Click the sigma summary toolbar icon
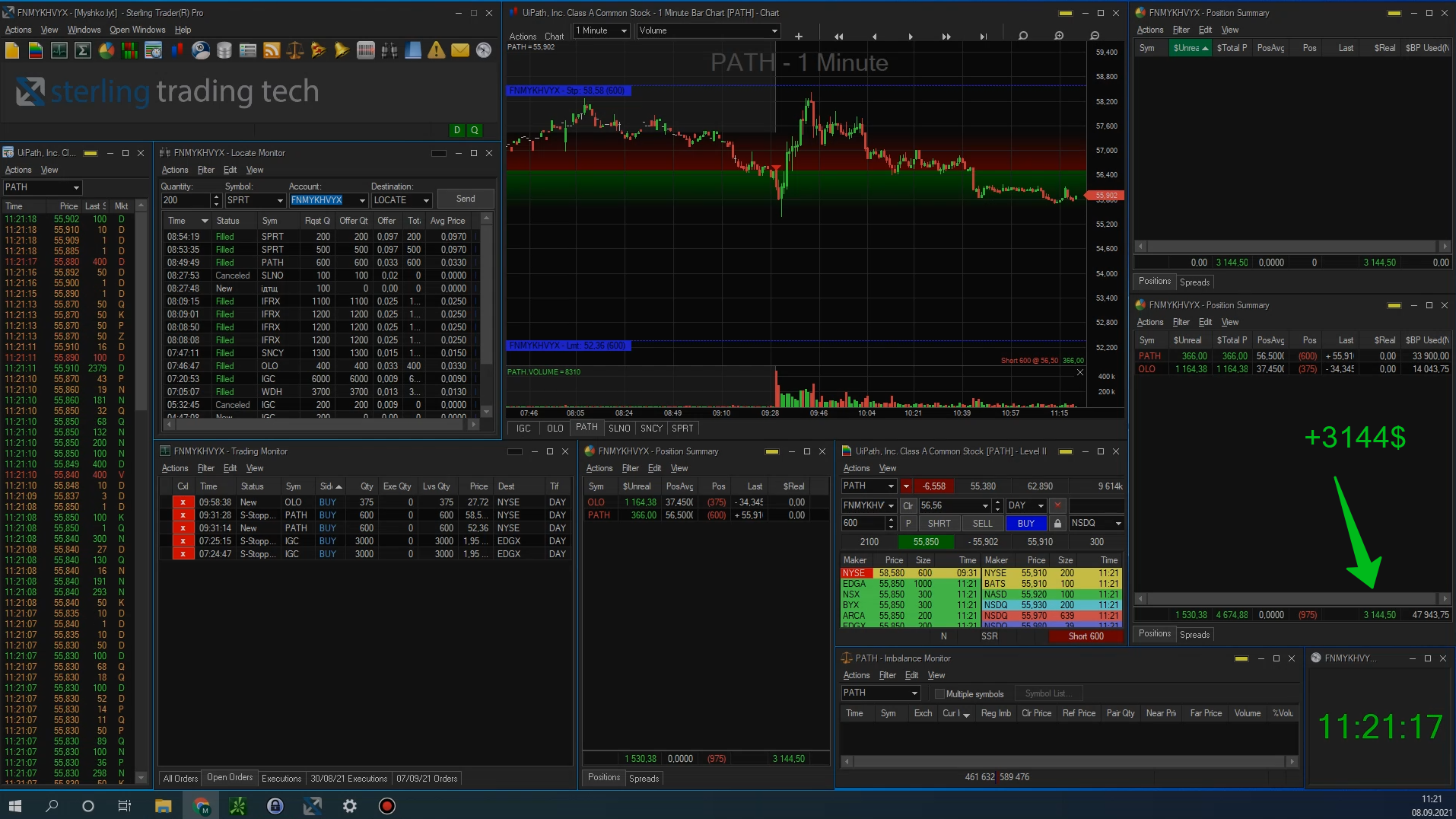 pos(83,51)
